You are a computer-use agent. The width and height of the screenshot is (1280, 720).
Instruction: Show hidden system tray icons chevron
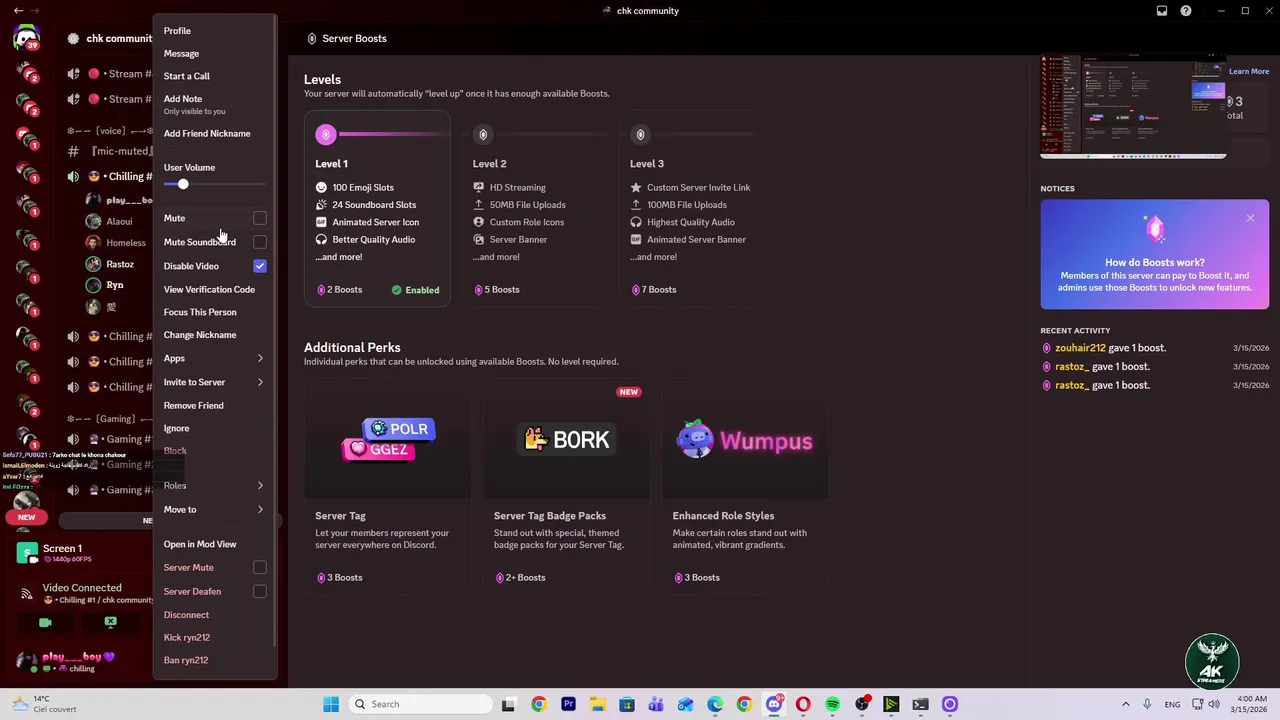point(1125,704)
